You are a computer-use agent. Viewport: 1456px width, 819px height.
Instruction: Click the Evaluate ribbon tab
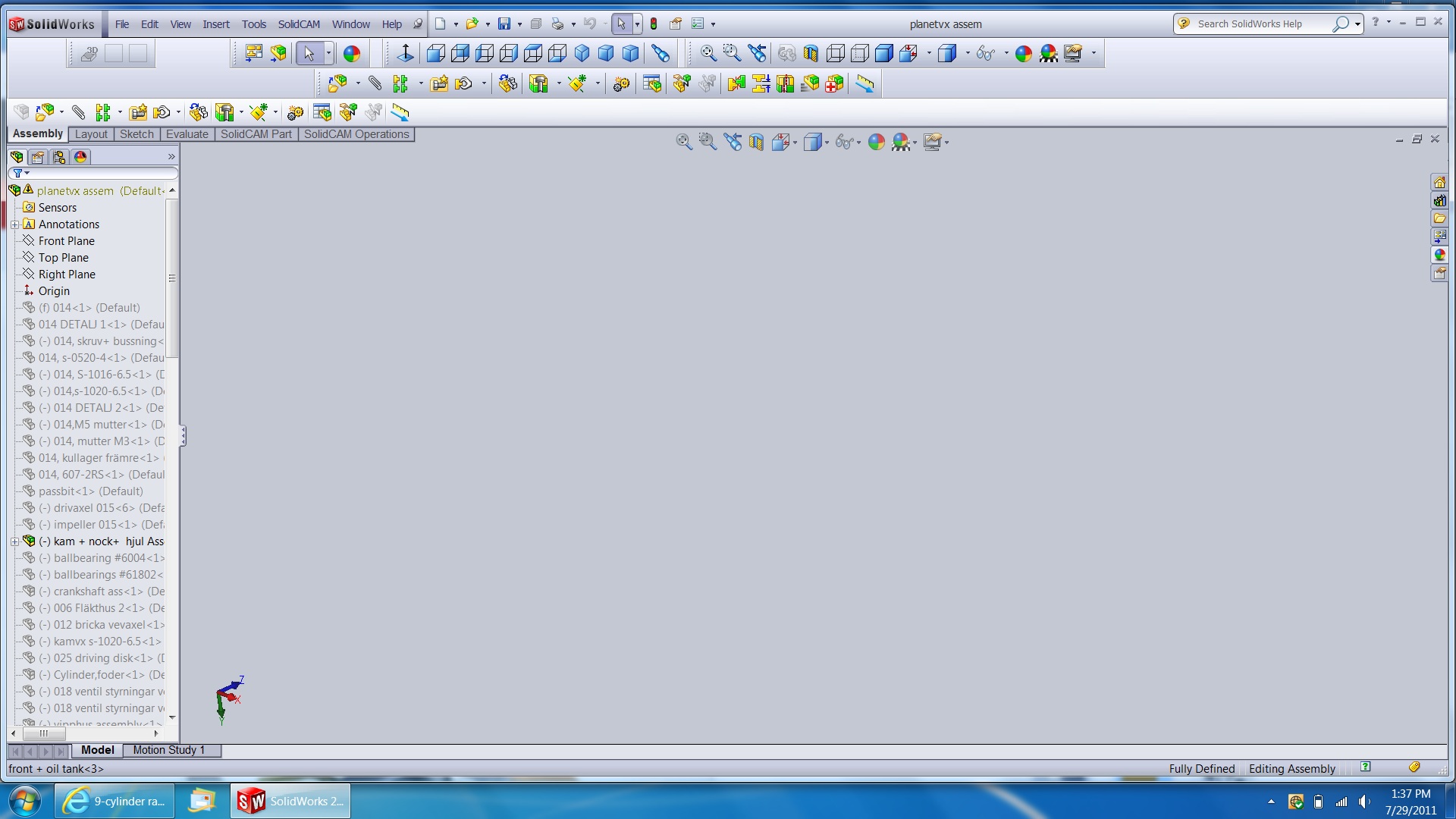tap(186, 134)
